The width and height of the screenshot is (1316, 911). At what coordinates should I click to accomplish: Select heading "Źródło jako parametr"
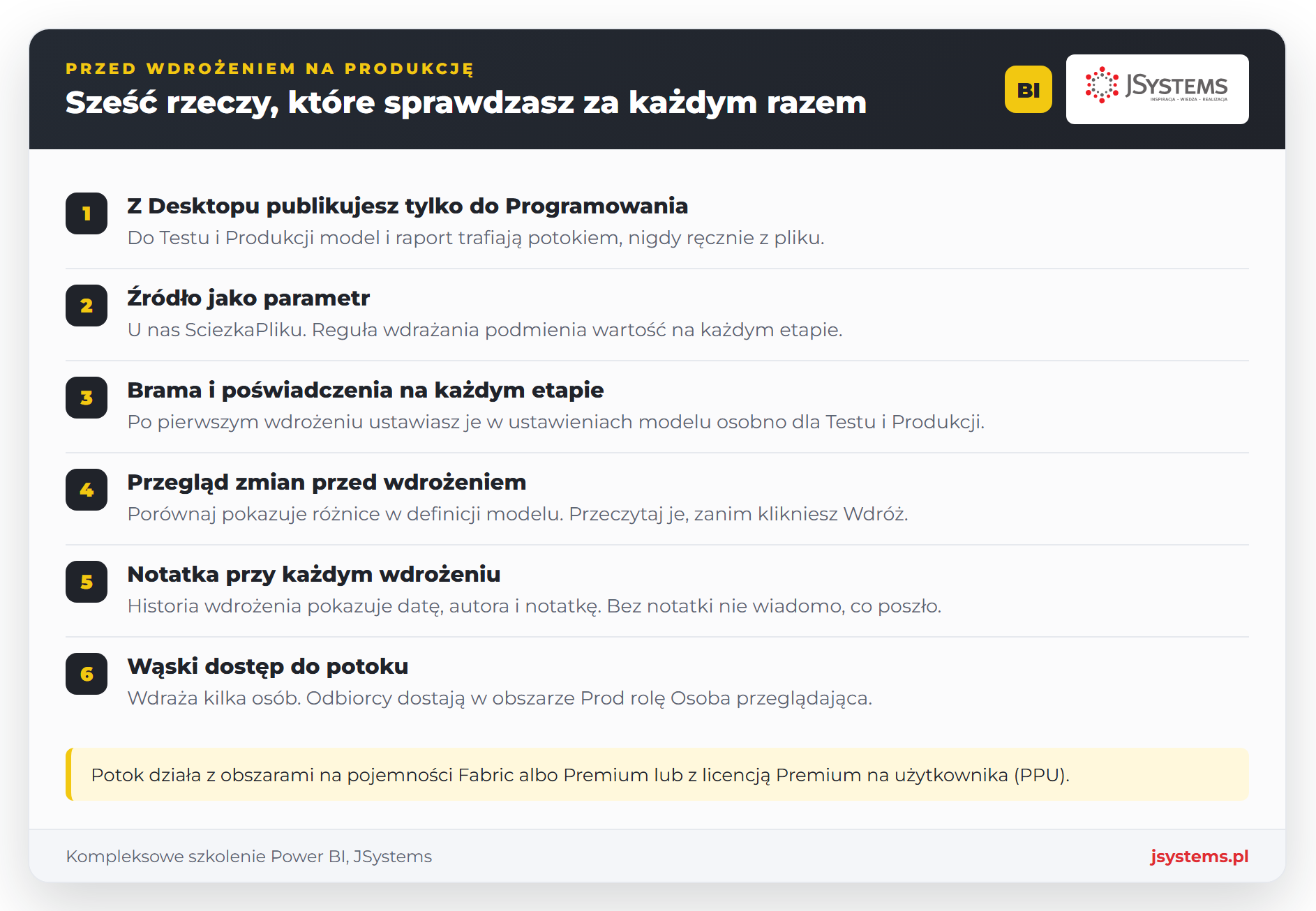coord(248,298)
